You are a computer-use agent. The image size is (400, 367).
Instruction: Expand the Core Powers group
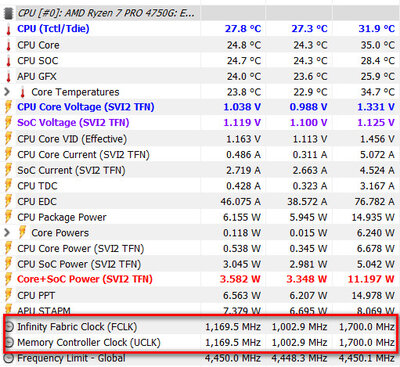[x=7, y=232]
